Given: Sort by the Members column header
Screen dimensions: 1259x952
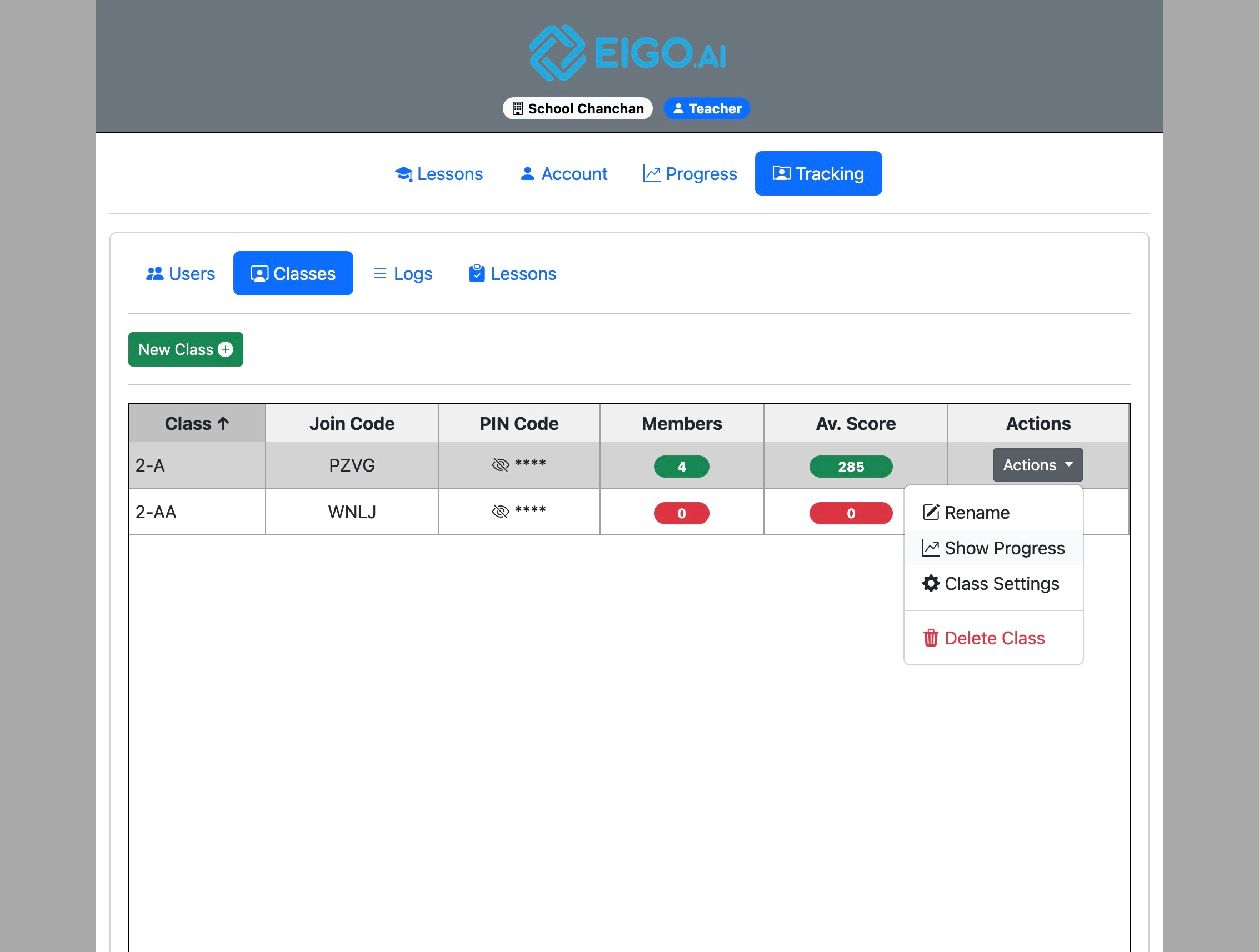Looking at the screenshot, I should pyautogui.click(x=681, y=423).
